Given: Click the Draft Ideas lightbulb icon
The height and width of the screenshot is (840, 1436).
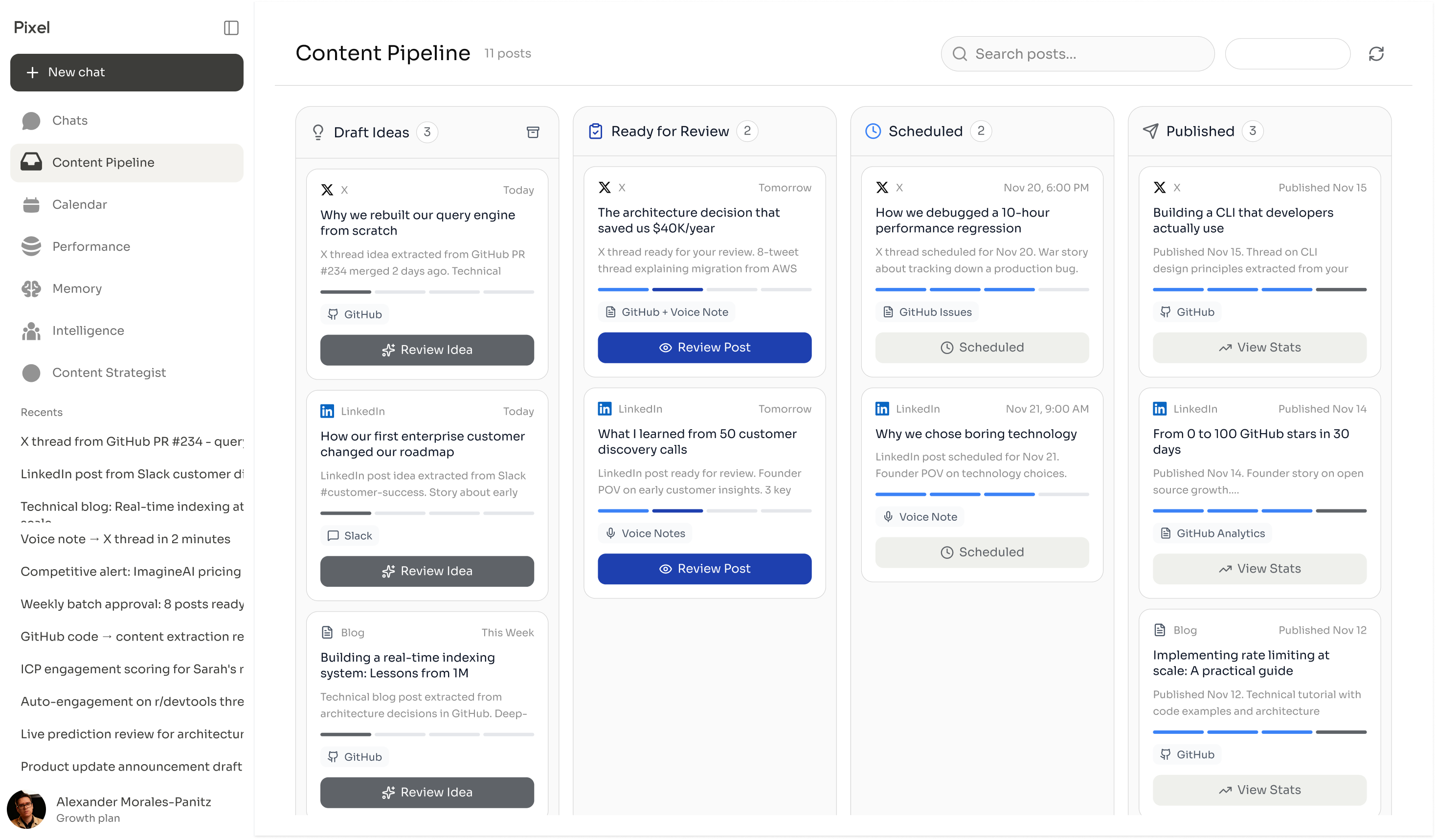Looking at the screenshot, I should 318,132.
